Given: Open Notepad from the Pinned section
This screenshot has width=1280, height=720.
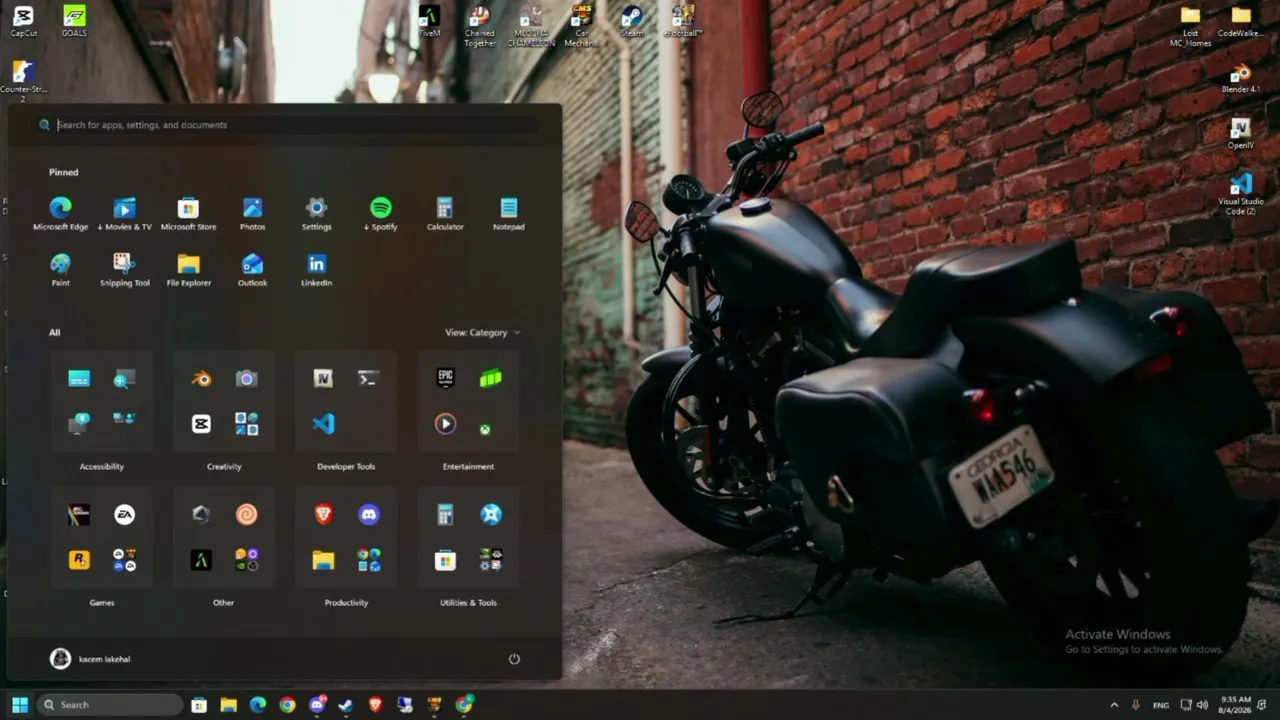Looking at the screenshot, I should point(508,214).
